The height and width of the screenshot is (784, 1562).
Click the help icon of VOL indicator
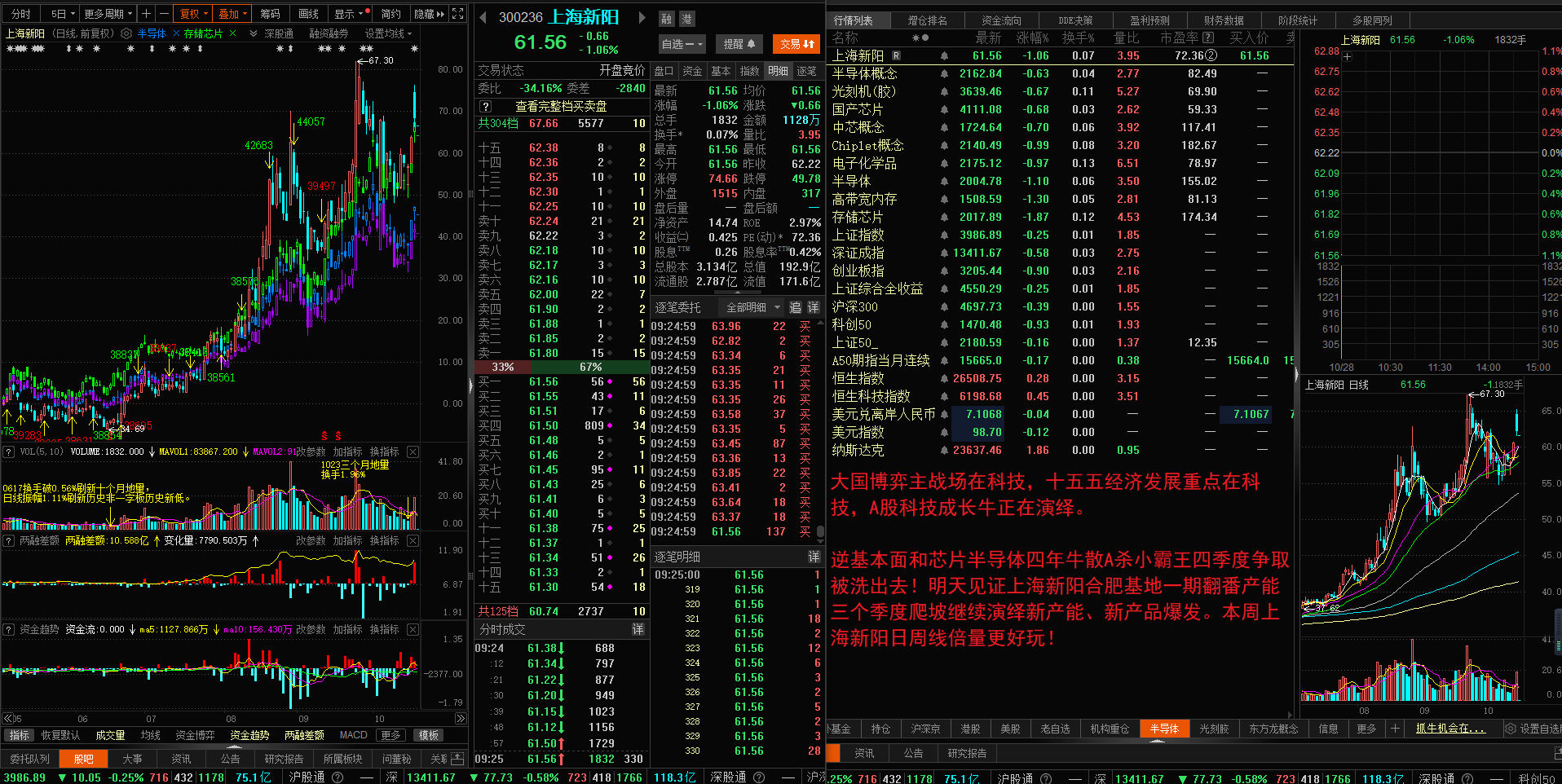click(8, 451)
